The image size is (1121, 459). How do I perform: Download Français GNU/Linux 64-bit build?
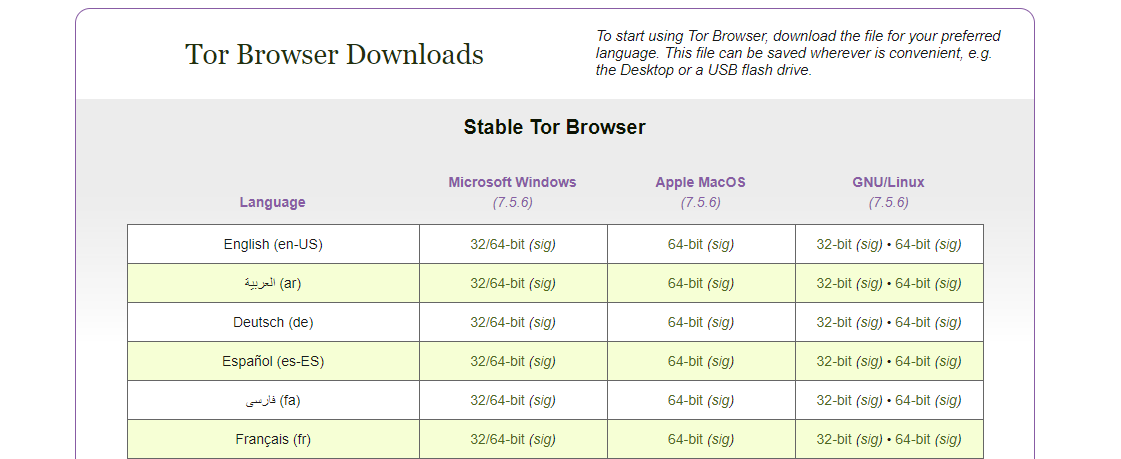point(913,439)
